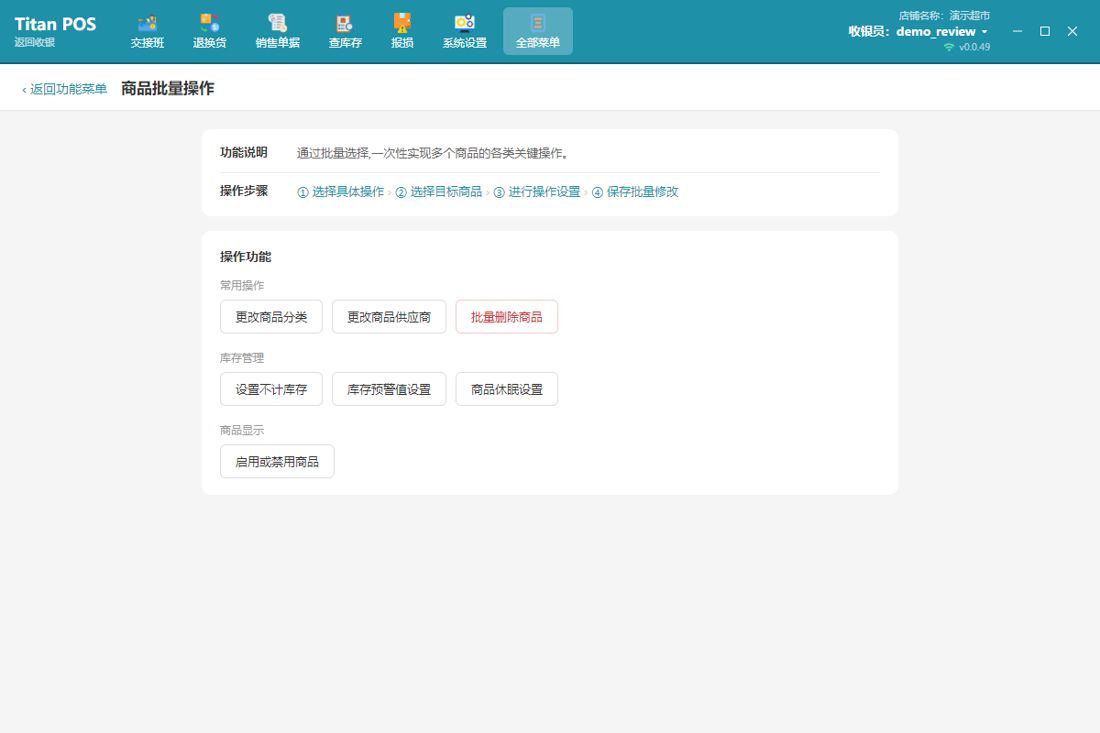Click the 库存管理 group label
Screen dimensions: 1100x733
[x=241, y=358]
